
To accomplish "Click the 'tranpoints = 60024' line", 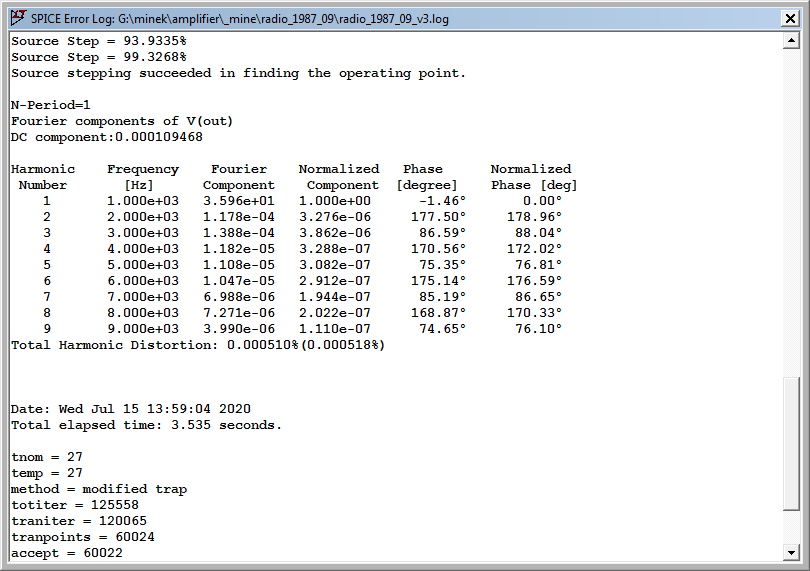I will click(x=83, y=538).
